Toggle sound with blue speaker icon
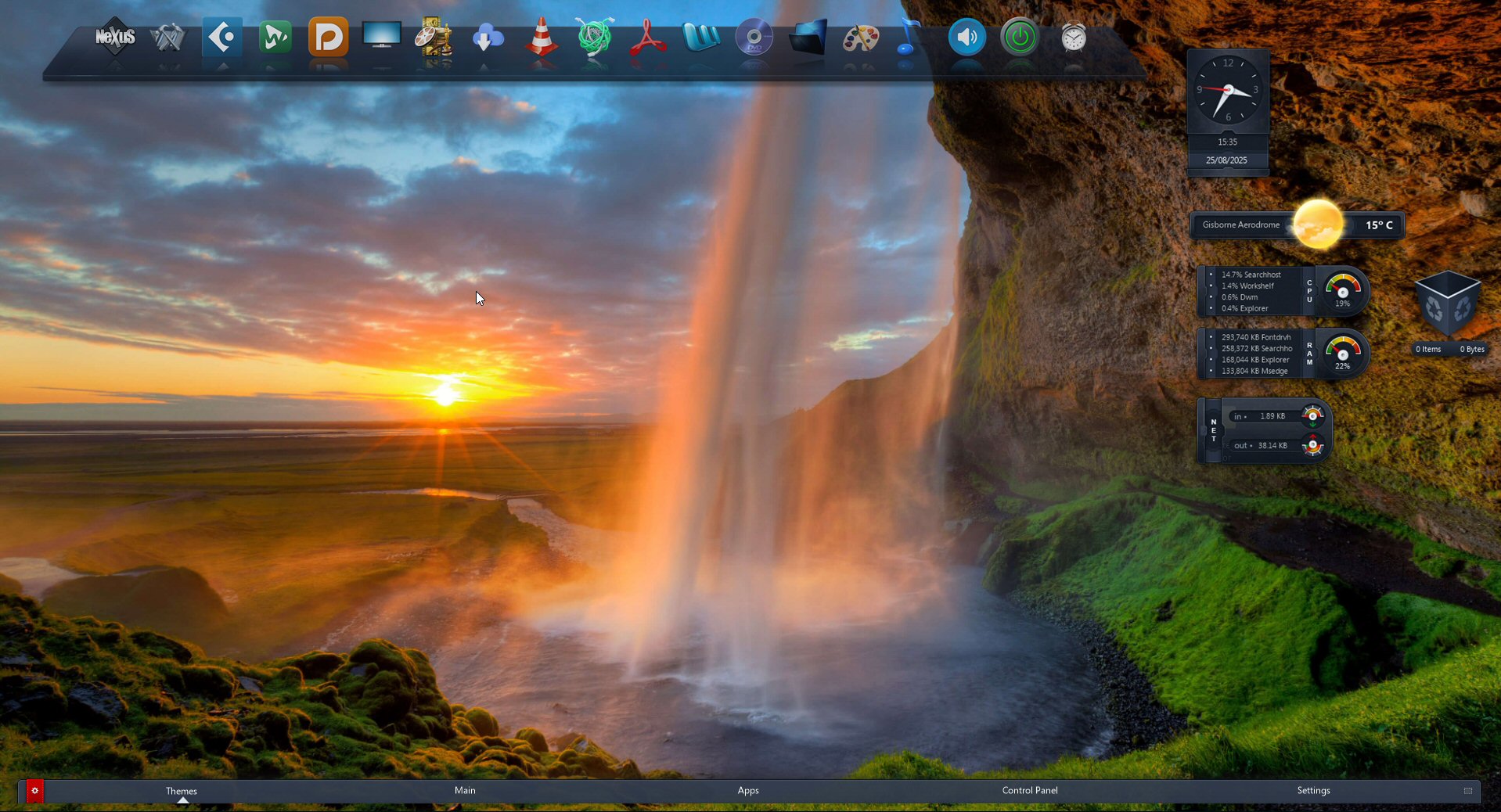Viewport: 1501px width, 812px height. [x=966, y=38]
